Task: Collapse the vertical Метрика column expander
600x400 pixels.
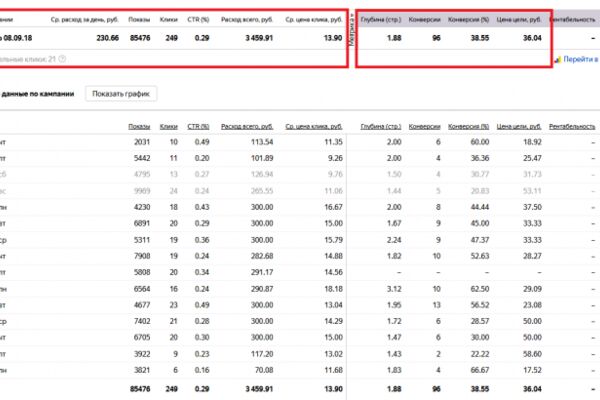Action: click(x=352, y=29)
